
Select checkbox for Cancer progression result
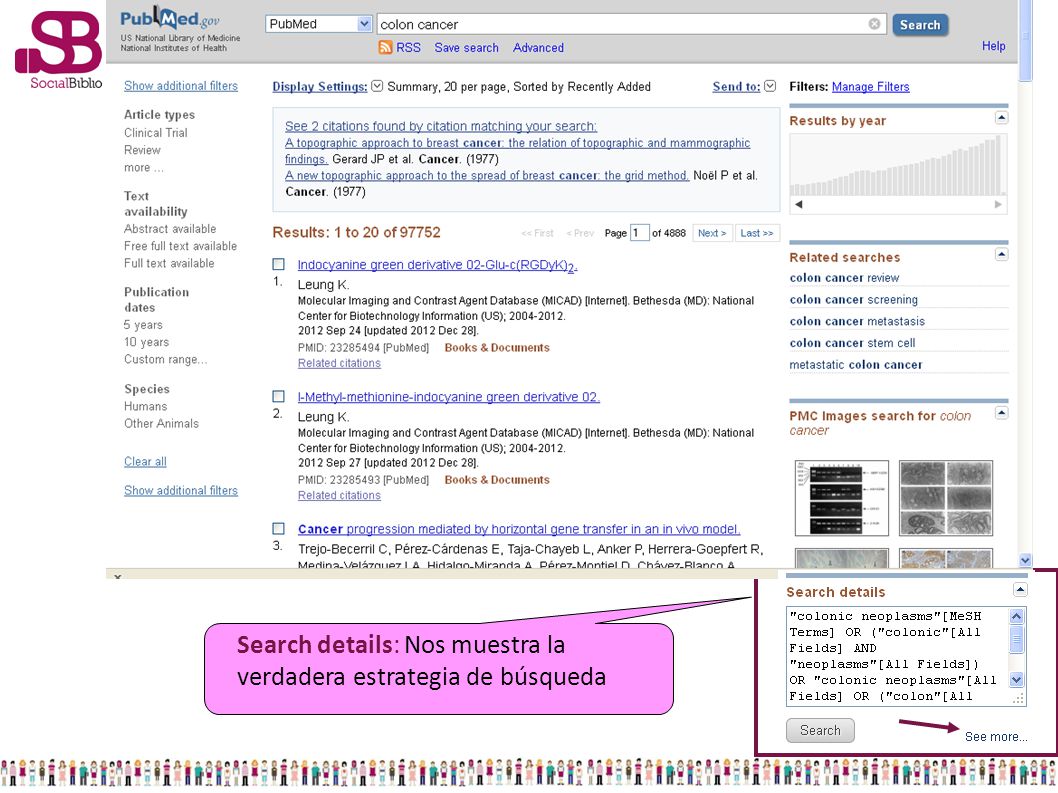tap(278, 528)
